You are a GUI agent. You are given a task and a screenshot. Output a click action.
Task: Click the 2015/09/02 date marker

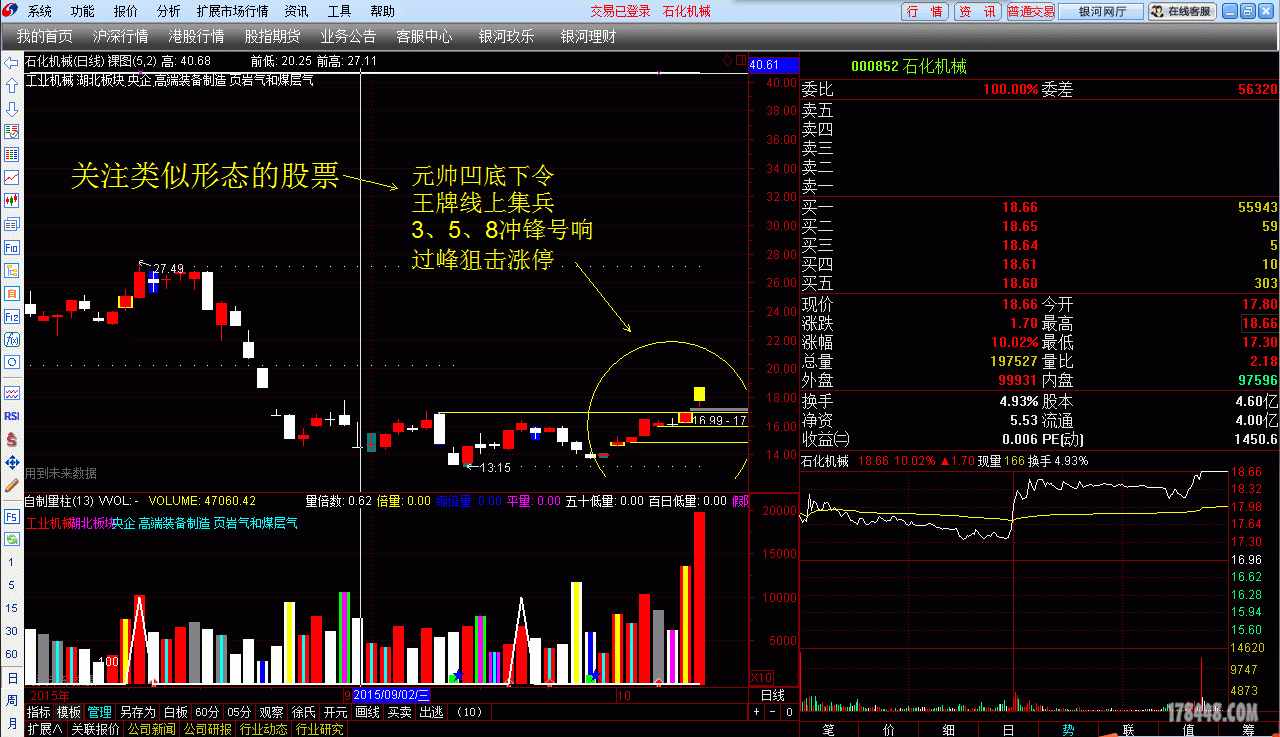[x=391, y=694]
